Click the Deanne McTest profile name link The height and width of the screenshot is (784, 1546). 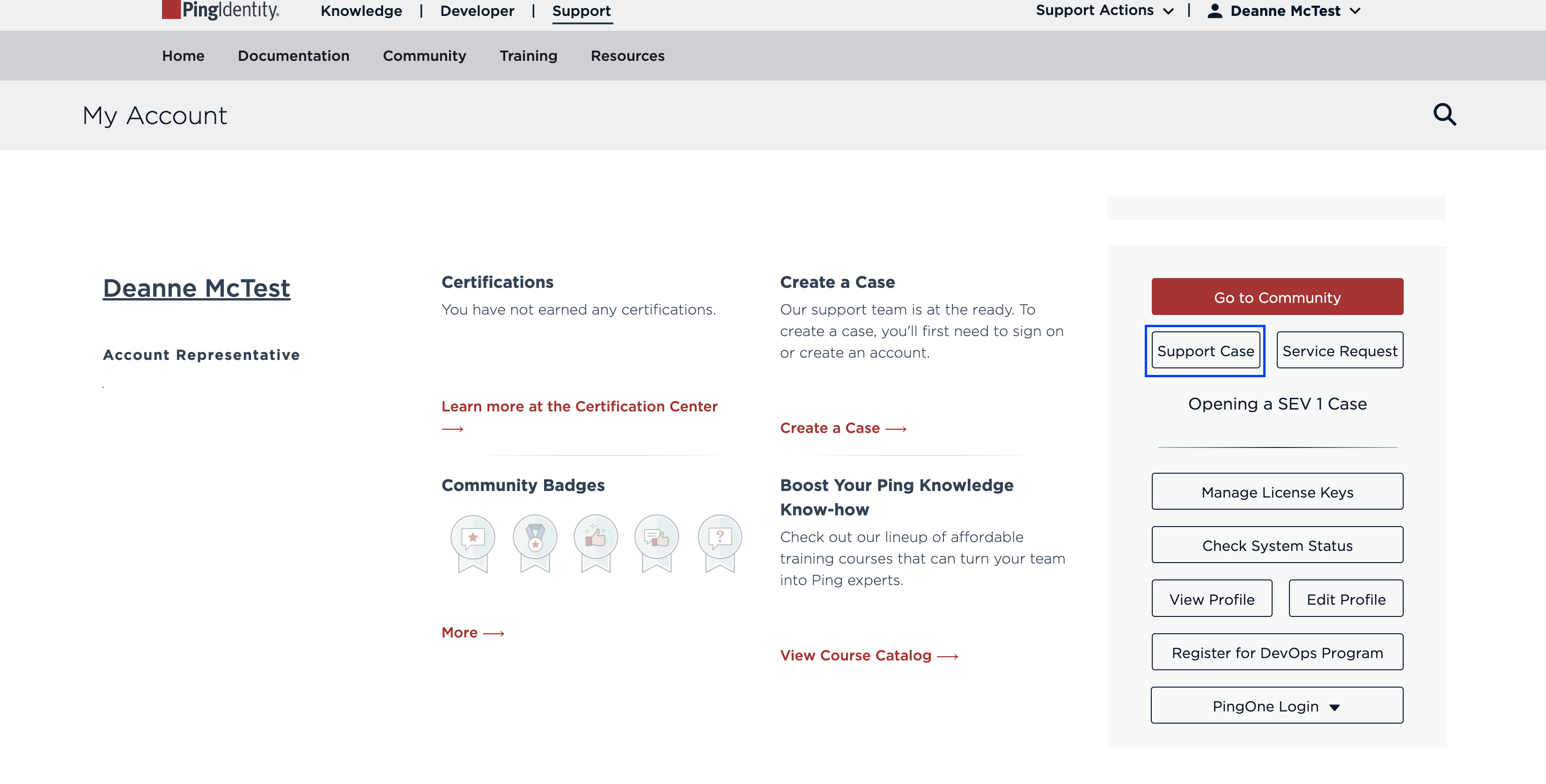196,288
